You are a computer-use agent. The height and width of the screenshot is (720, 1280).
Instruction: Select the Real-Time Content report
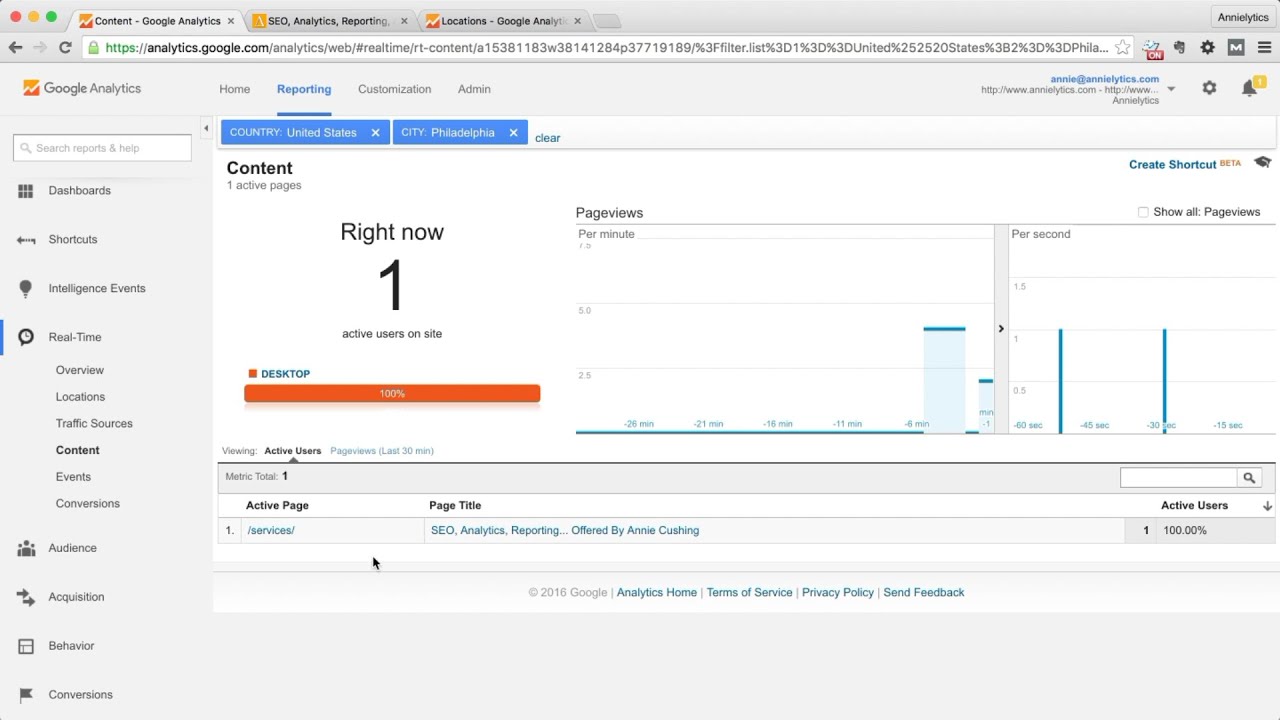78,450
